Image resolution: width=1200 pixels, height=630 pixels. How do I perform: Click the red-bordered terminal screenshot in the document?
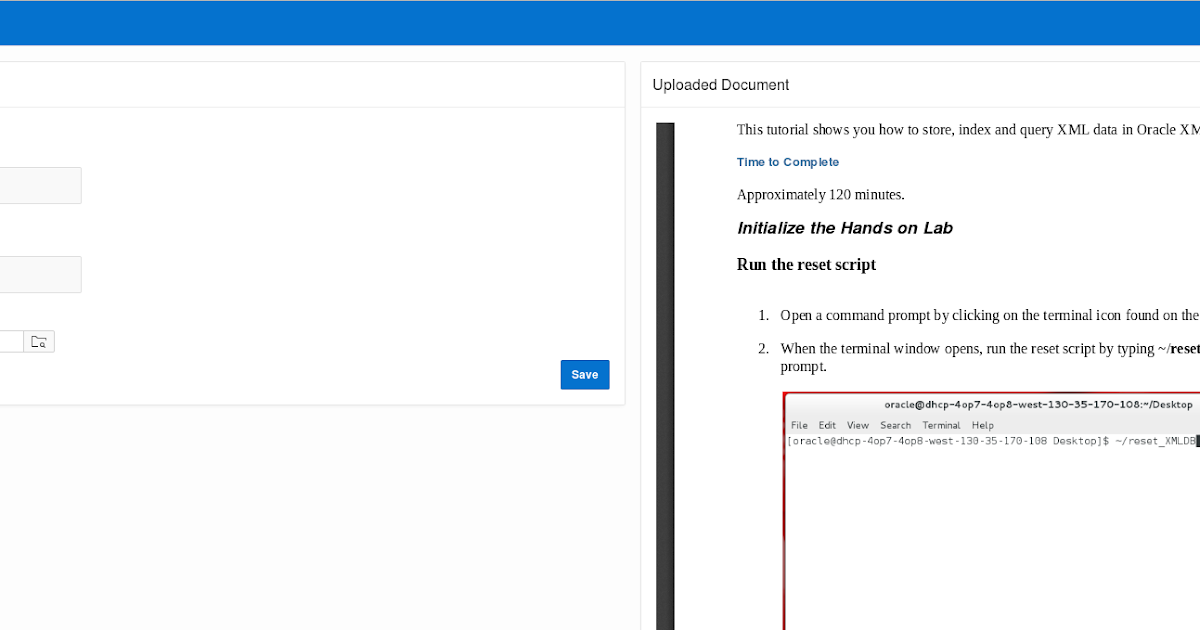point(990,510)
